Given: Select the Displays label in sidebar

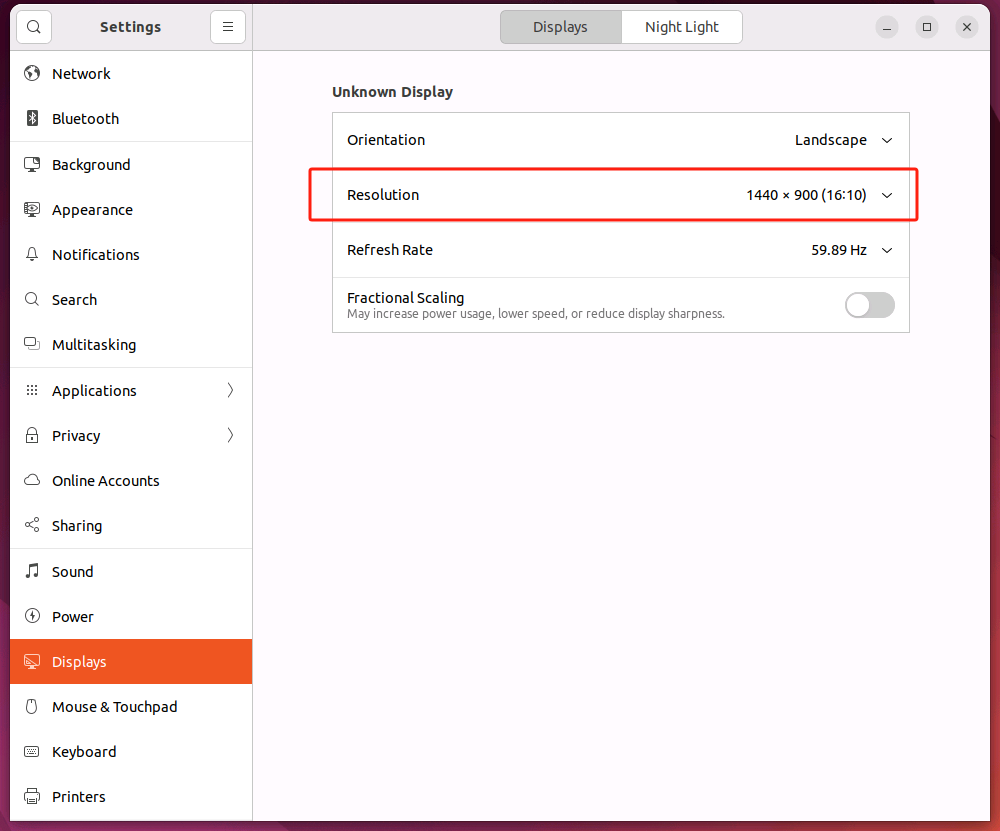Looking at the screenshot, I should point(79,662).
